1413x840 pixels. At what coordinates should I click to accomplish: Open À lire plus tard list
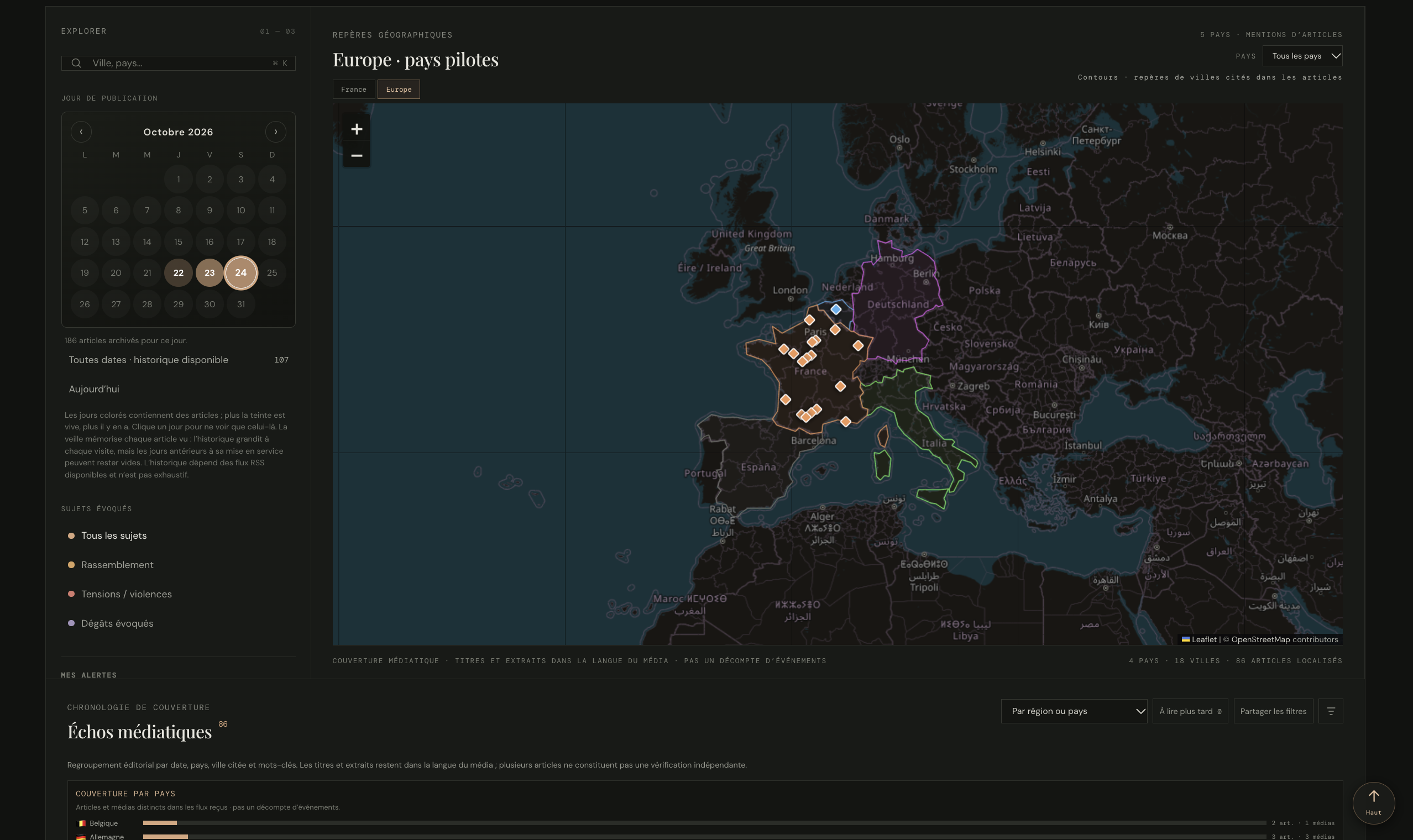click(1190, 711)
